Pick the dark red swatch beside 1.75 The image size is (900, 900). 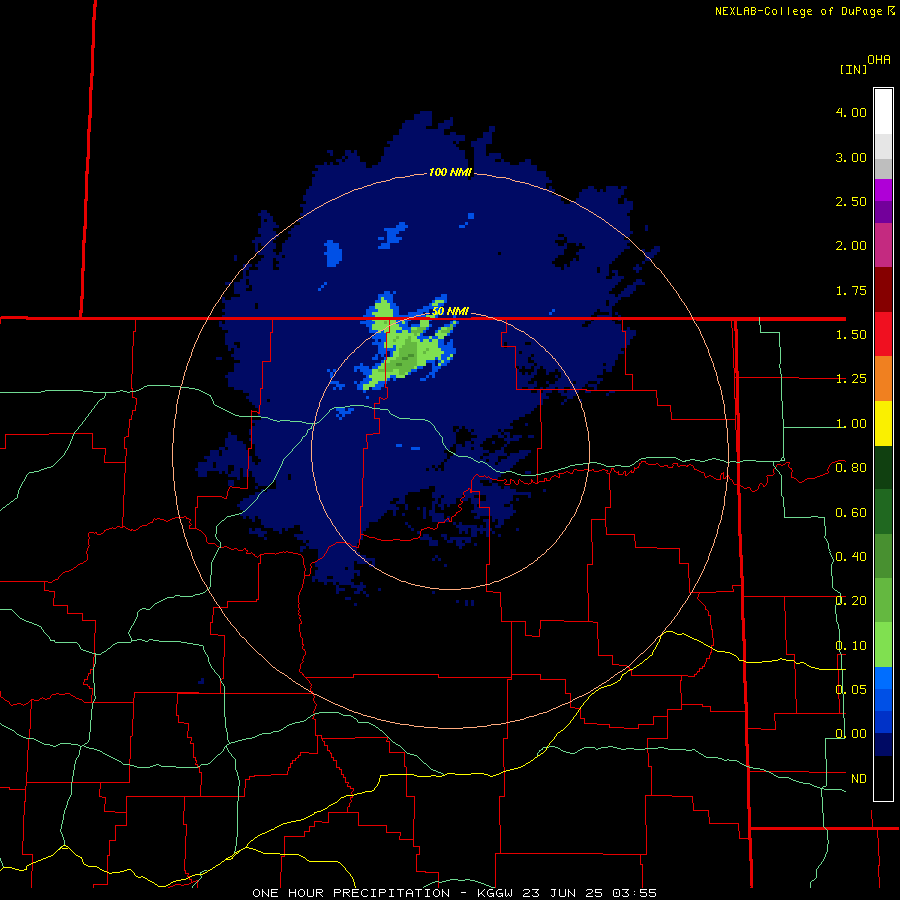tap(883, 290)
